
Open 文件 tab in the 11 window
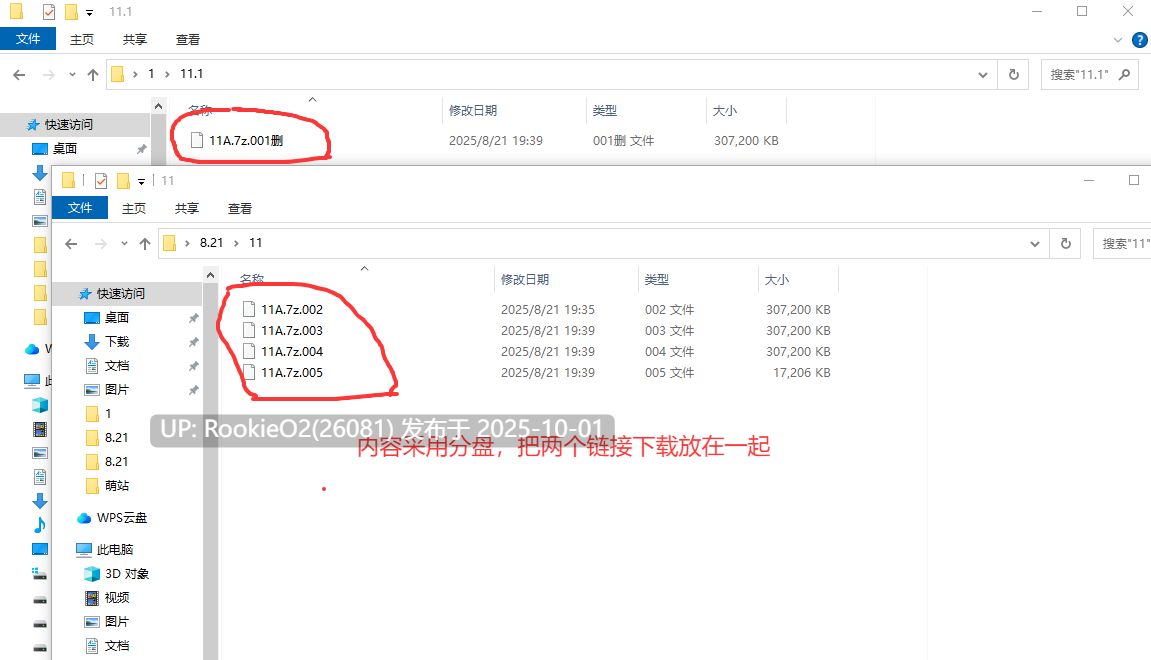[x=80, y=208]
